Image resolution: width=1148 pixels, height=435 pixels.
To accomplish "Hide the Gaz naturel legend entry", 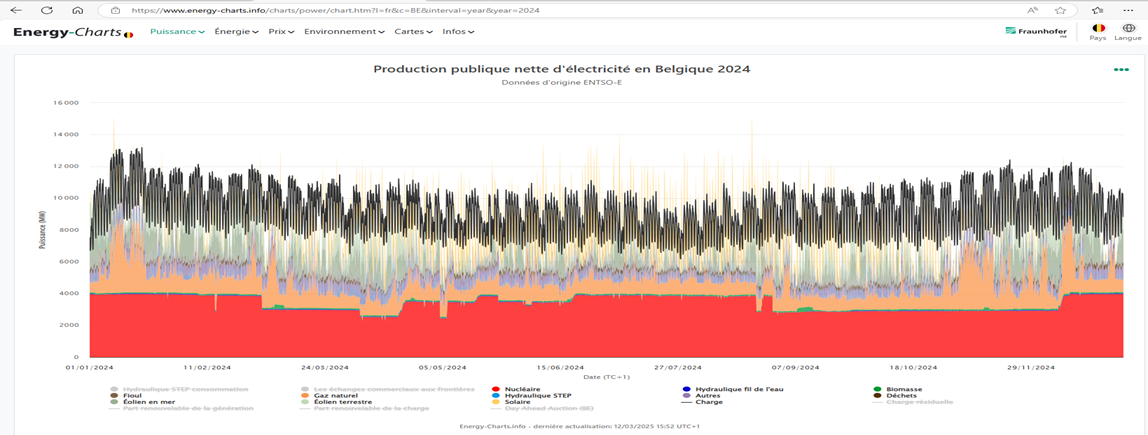I will point(335,396).
